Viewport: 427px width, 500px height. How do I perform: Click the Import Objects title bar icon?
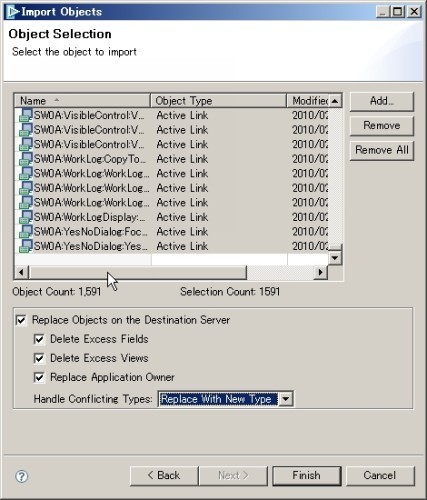[x=13, y=12]
